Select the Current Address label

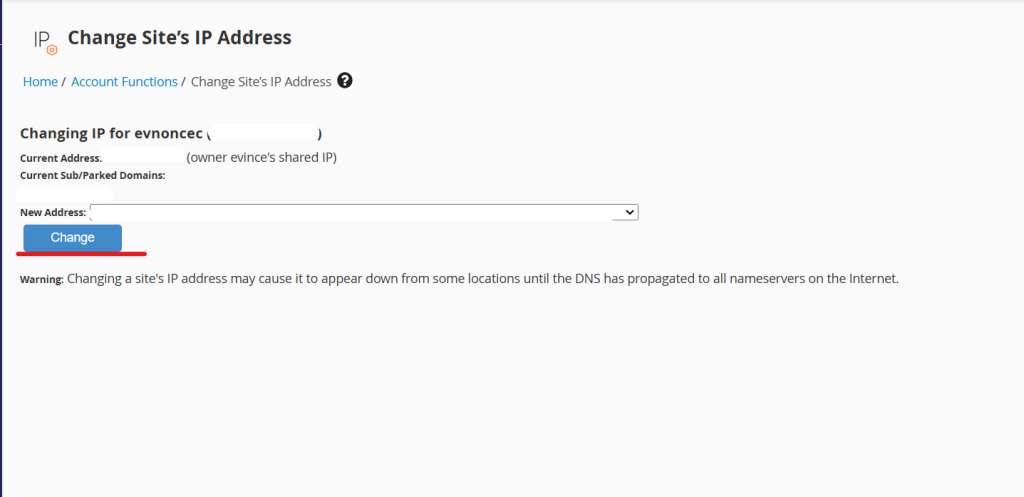(x=60, y=158)
